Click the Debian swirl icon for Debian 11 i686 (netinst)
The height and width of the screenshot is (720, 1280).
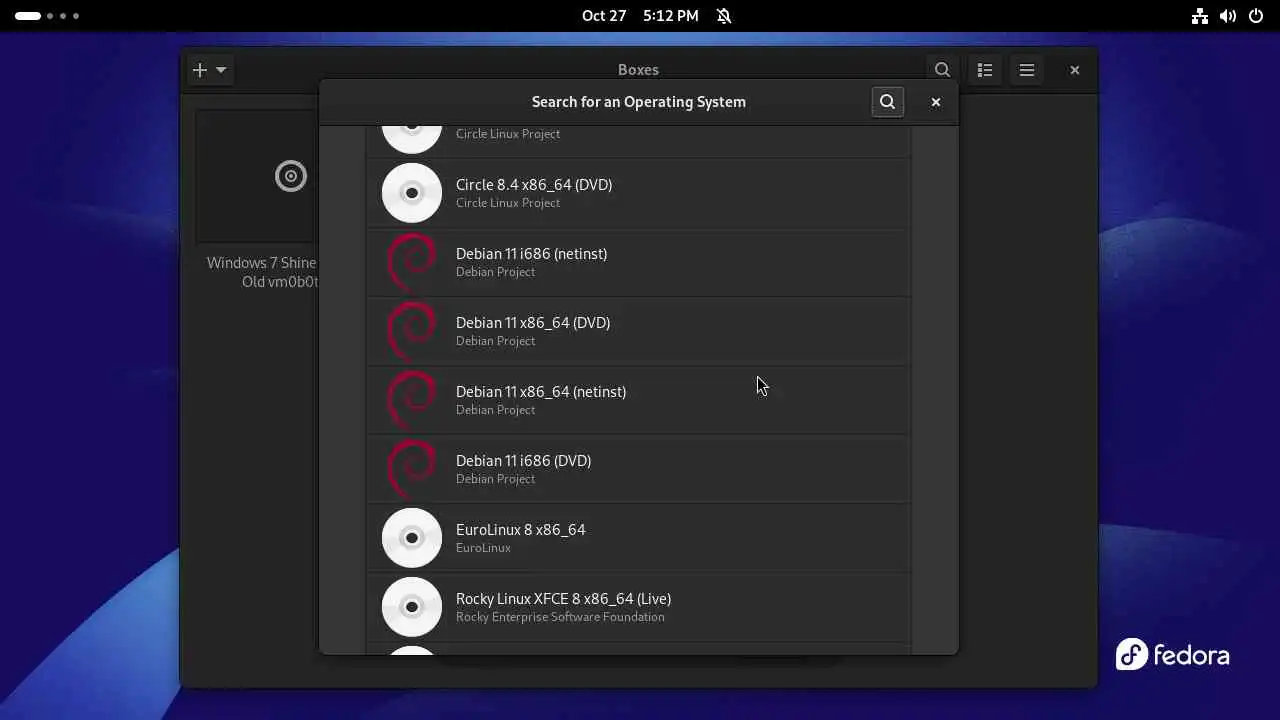(412, 262)
